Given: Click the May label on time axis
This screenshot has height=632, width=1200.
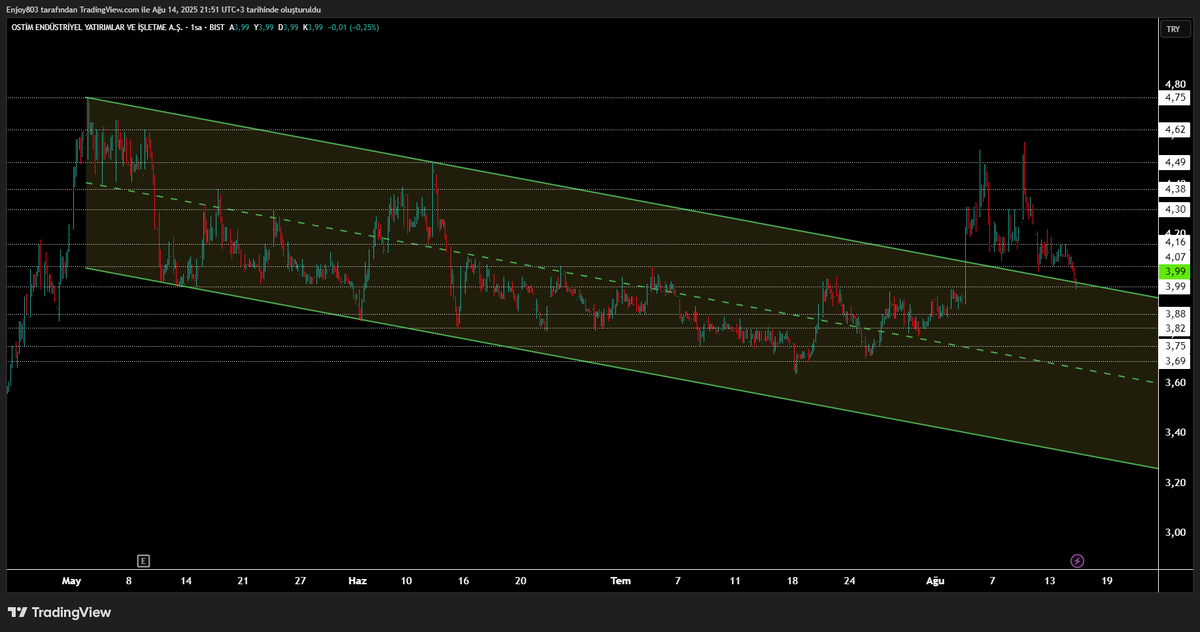Looking at the screenshot, I should point(71,581).
